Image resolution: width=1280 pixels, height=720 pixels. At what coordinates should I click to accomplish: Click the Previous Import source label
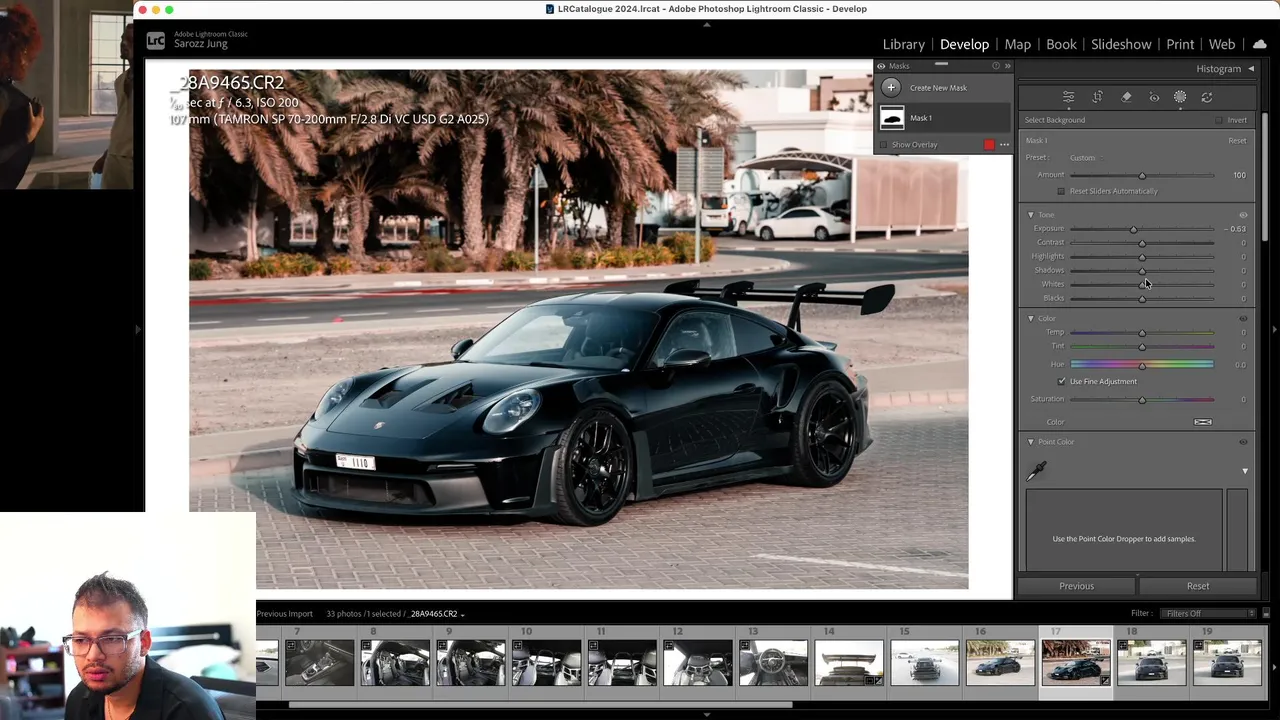(285, 613)
